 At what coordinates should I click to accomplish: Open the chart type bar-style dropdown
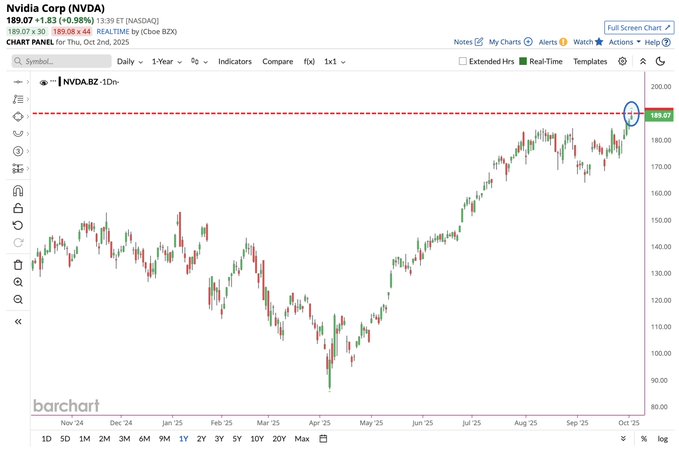(x=199, y=61)
